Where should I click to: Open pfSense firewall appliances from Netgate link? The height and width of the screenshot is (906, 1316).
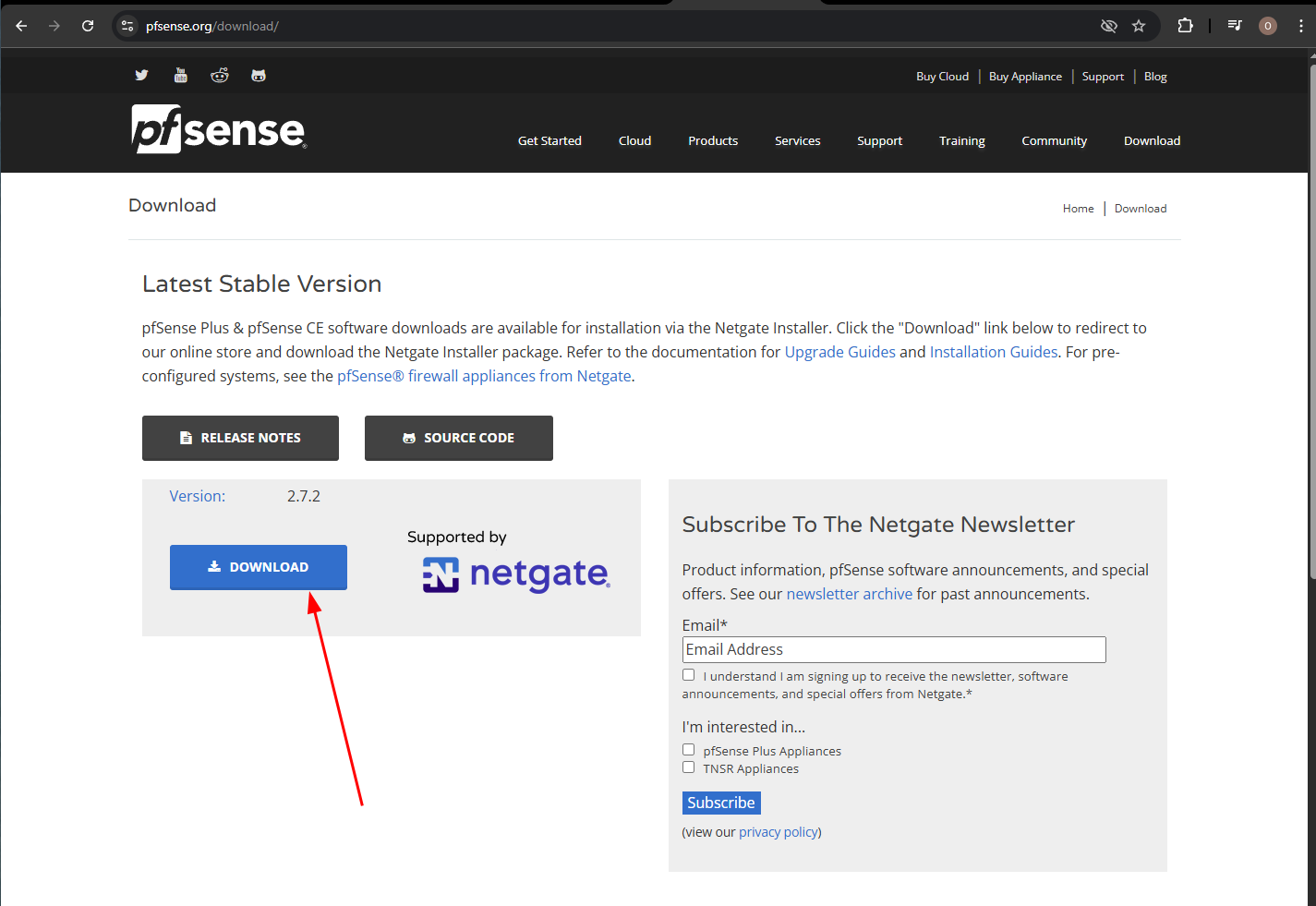point(484,376)
